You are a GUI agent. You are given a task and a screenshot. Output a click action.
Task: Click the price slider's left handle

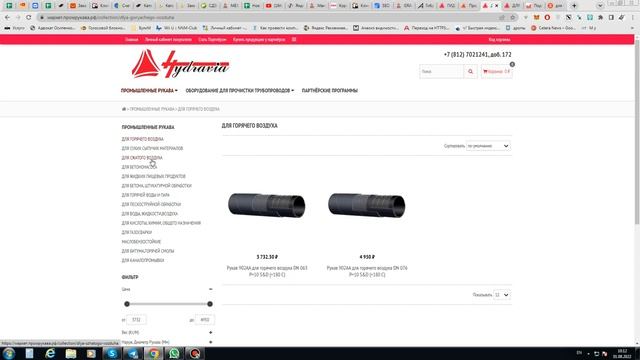[x=127, y=304]
